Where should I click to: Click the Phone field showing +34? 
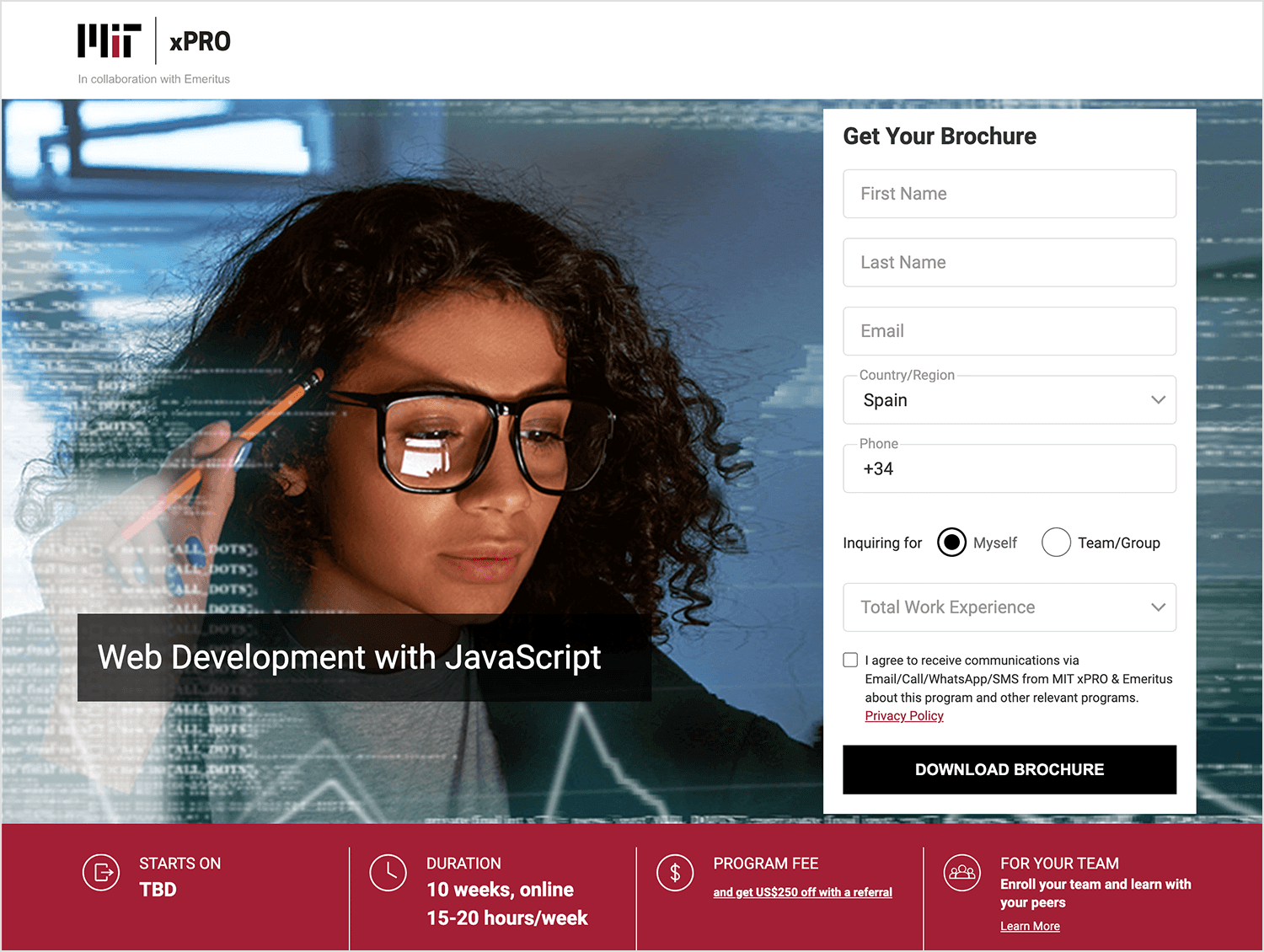(x=1010, y=468)
